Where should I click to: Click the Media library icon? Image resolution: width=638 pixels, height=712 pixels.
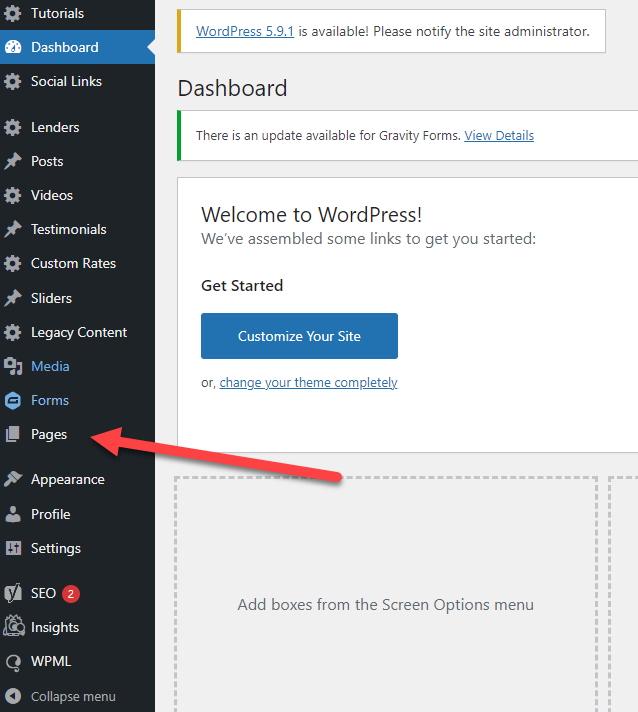13,366
